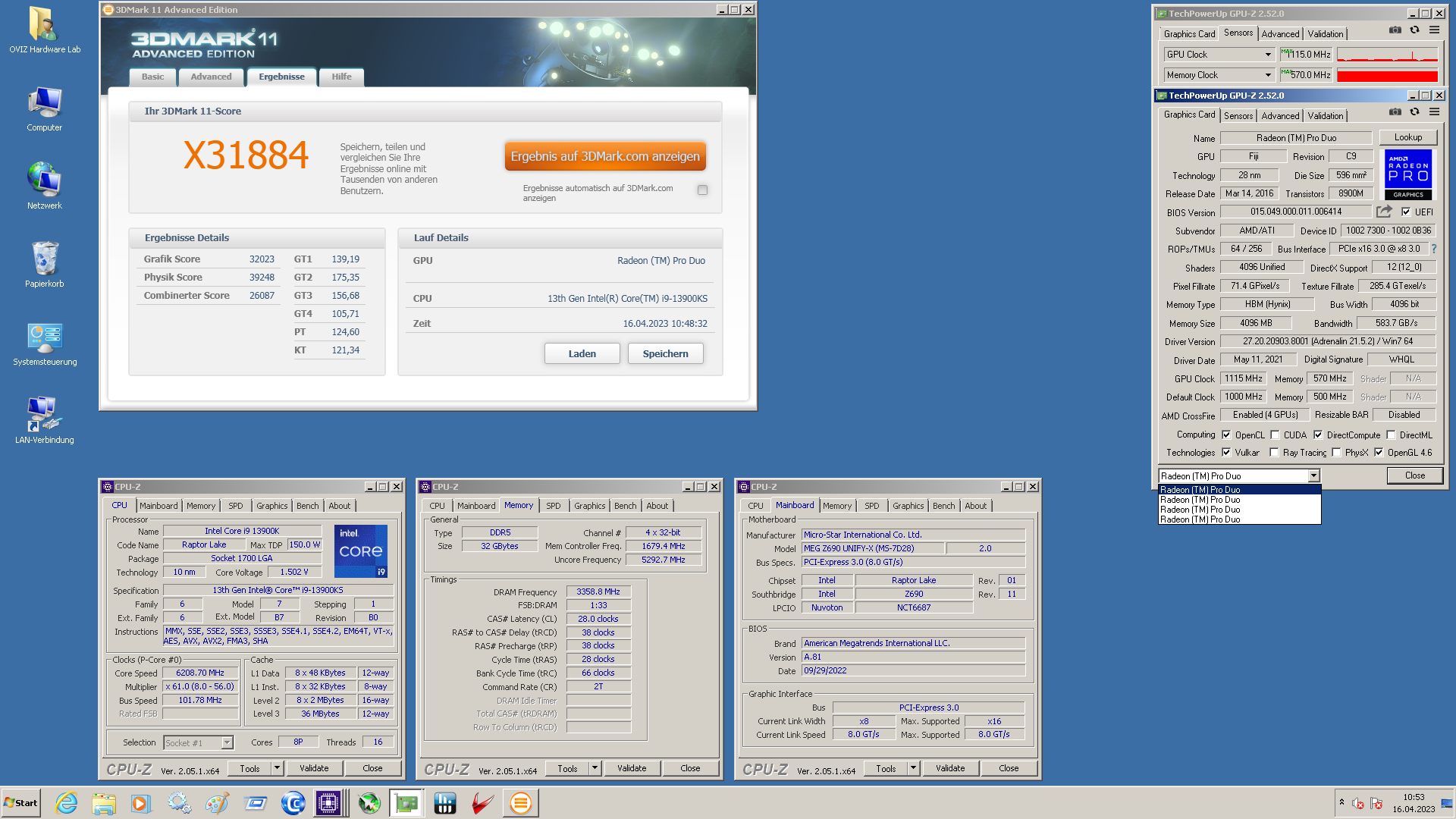
Task: Toggle the OpenCL checkbox
Action: [x=1226, y=435]
